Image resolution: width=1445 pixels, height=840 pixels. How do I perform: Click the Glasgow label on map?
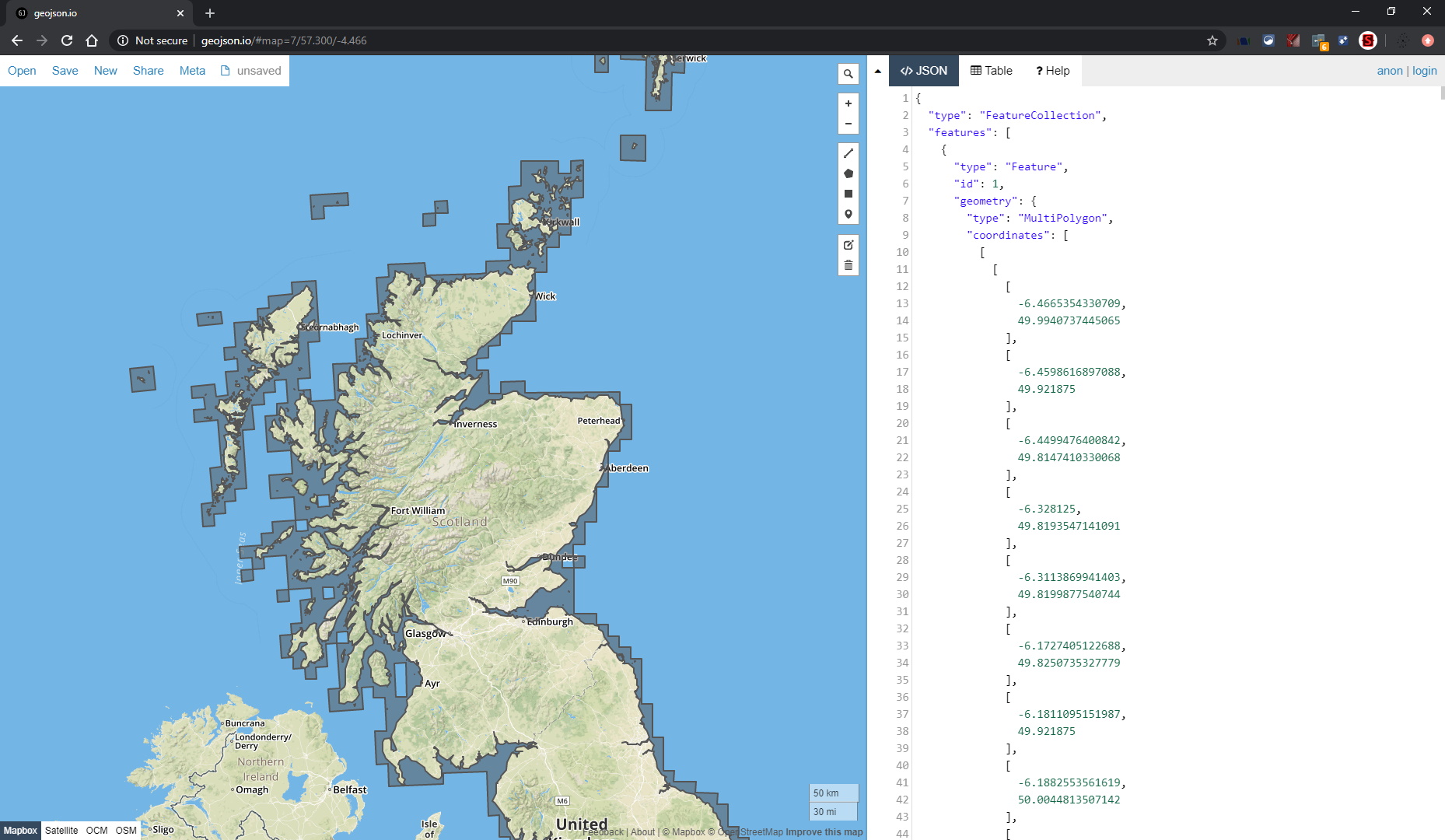(425, 633)
